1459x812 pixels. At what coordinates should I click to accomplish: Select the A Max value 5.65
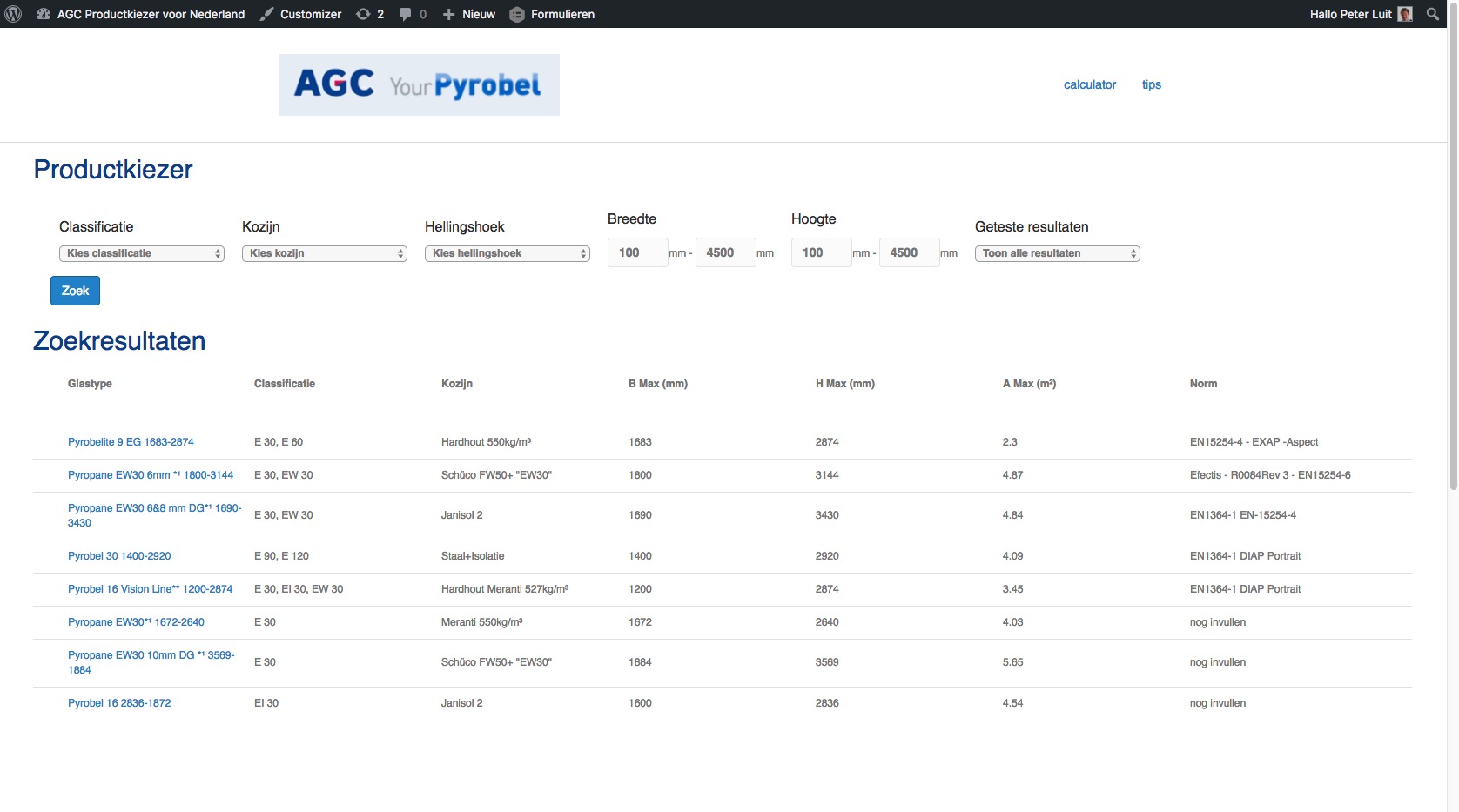click(1012, 662)
